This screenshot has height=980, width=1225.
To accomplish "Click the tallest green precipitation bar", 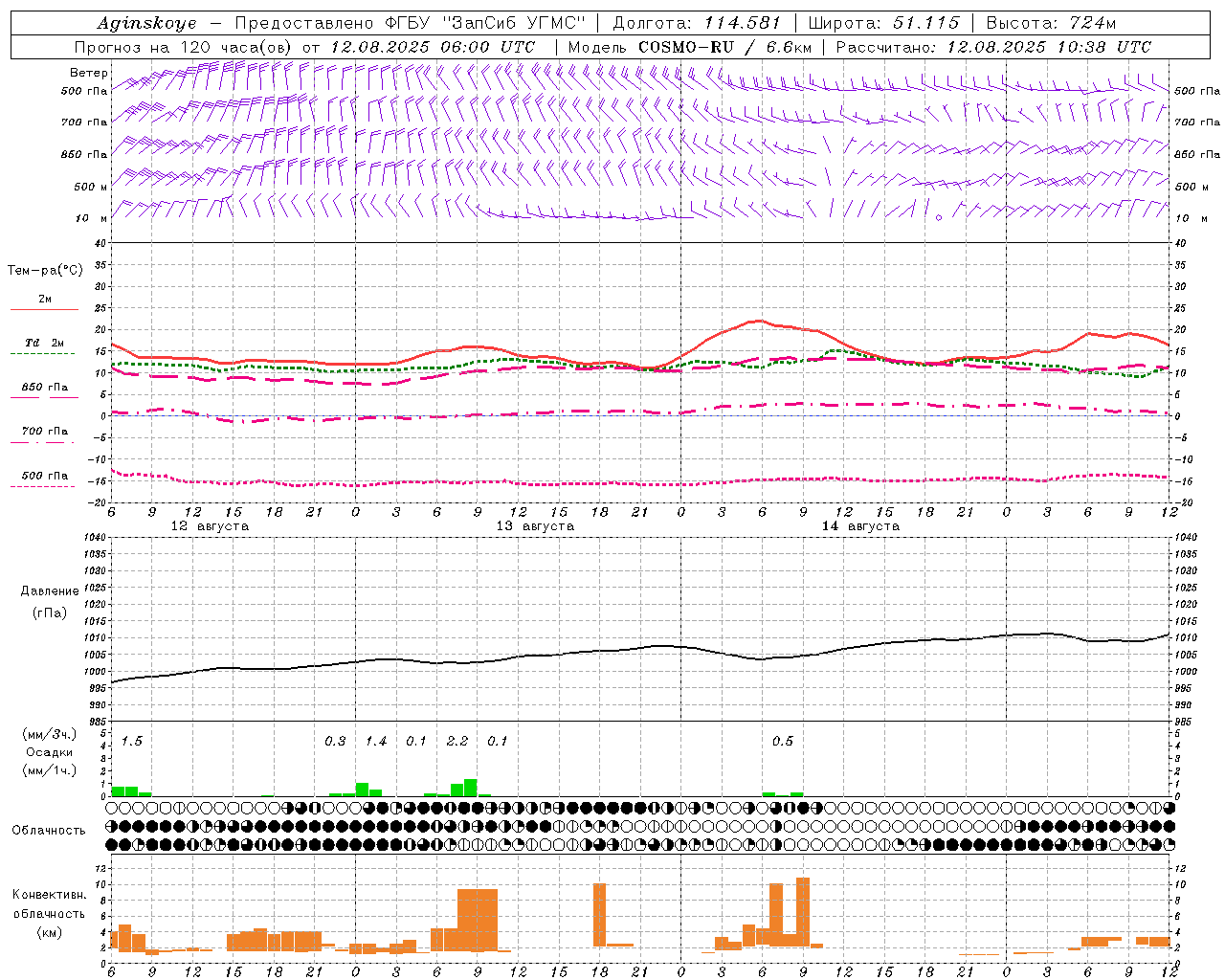I will (x=470, y=788).
